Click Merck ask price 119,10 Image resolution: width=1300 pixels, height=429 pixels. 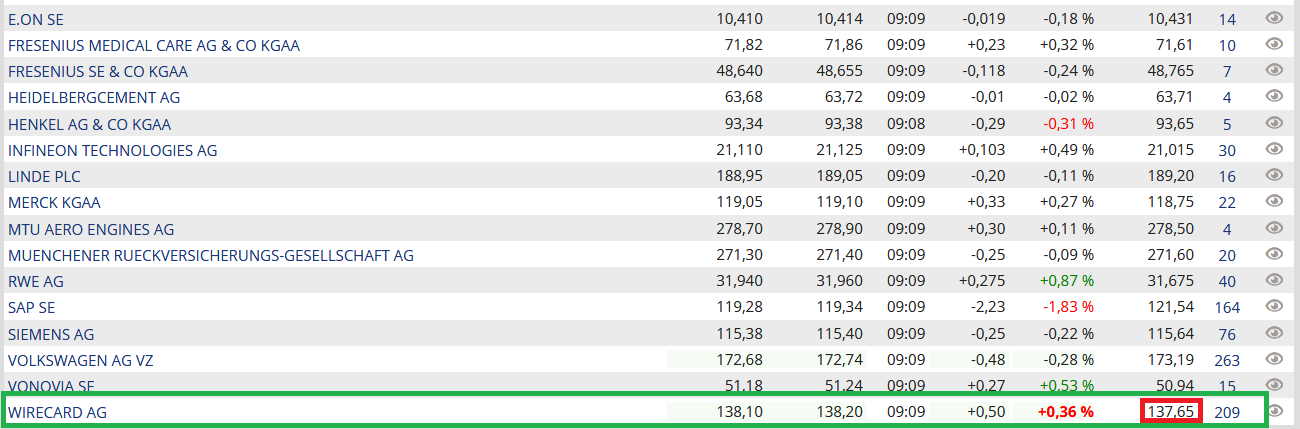click(x=839, y=202)
